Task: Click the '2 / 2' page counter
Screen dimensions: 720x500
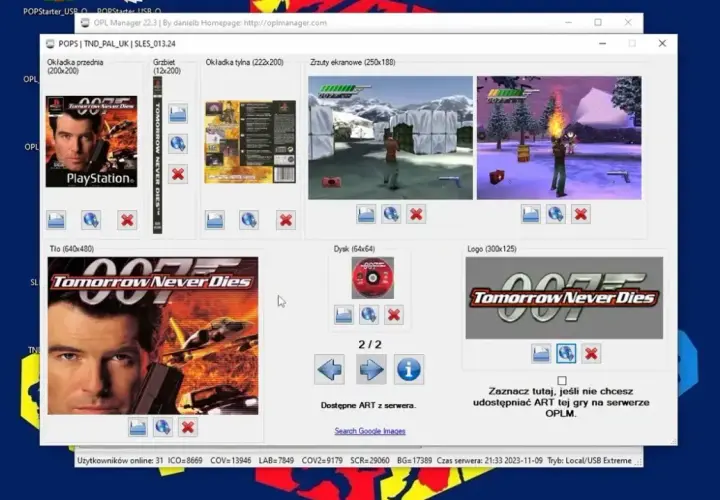Action: click(370, 344)
